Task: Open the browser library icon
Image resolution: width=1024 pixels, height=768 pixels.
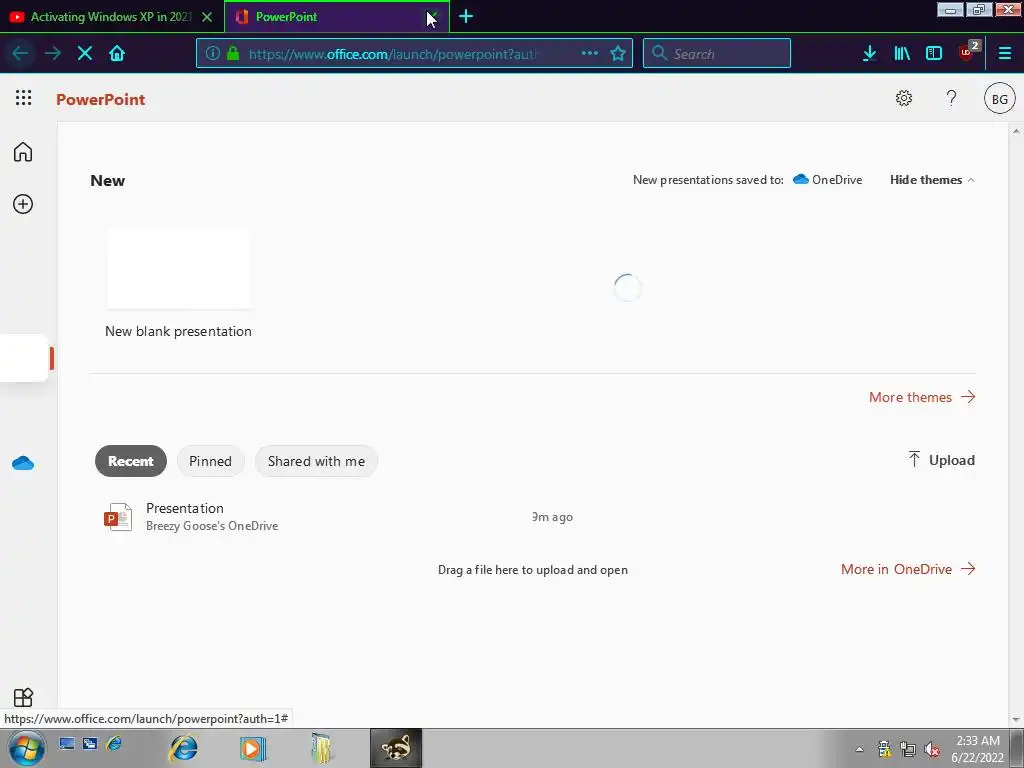Action: click(x=902, y=53)
